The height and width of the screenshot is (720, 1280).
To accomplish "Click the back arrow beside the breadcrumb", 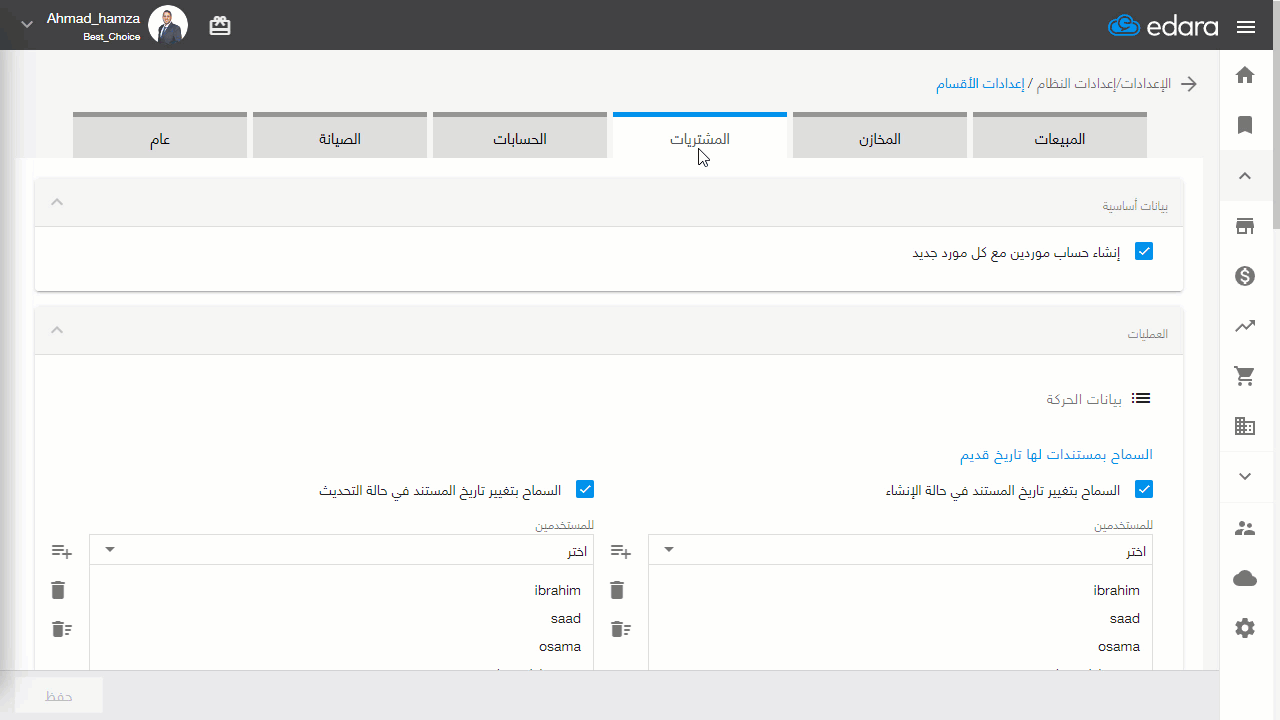I will click(x=1189, y=84).
